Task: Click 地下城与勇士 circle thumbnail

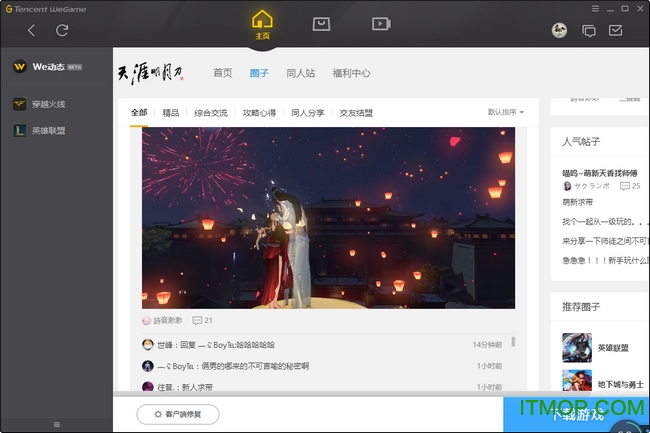Action: [x=577, y=380]
